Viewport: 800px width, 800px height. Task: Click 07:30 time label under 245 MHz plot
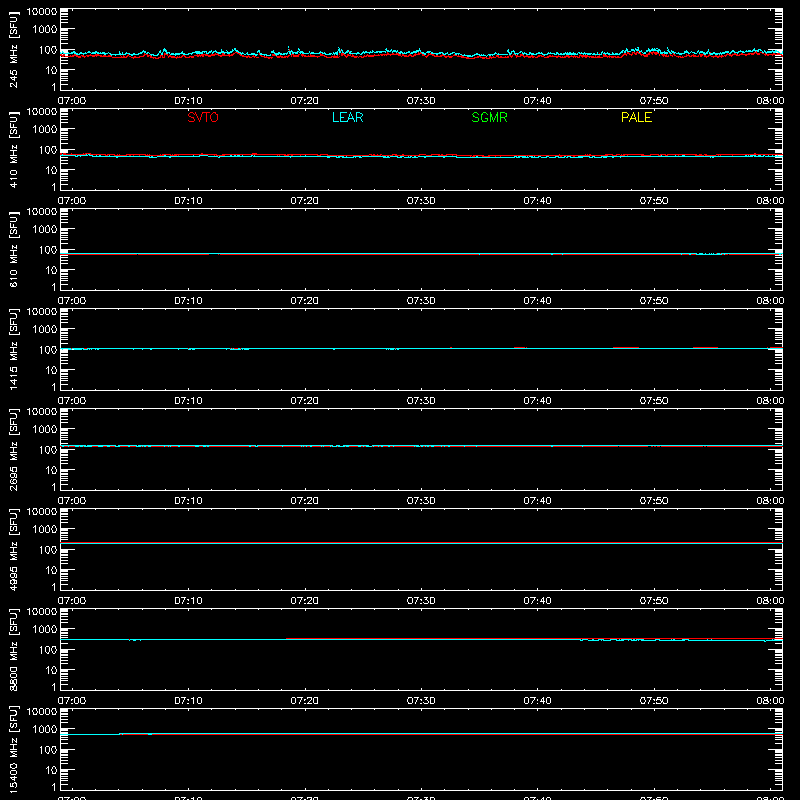(x=421, y=101)
